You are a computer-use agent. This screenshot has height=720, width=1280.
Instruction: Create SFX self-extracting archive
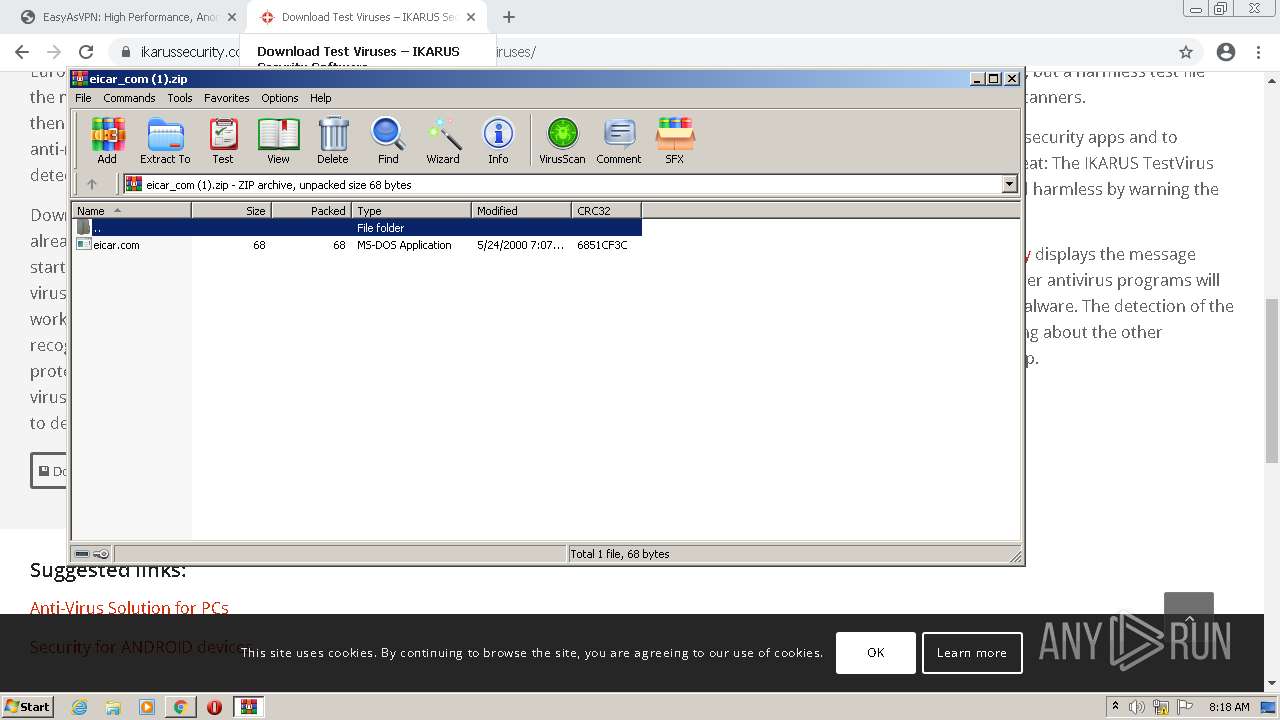pyautogui.click(x=675, y=140)
